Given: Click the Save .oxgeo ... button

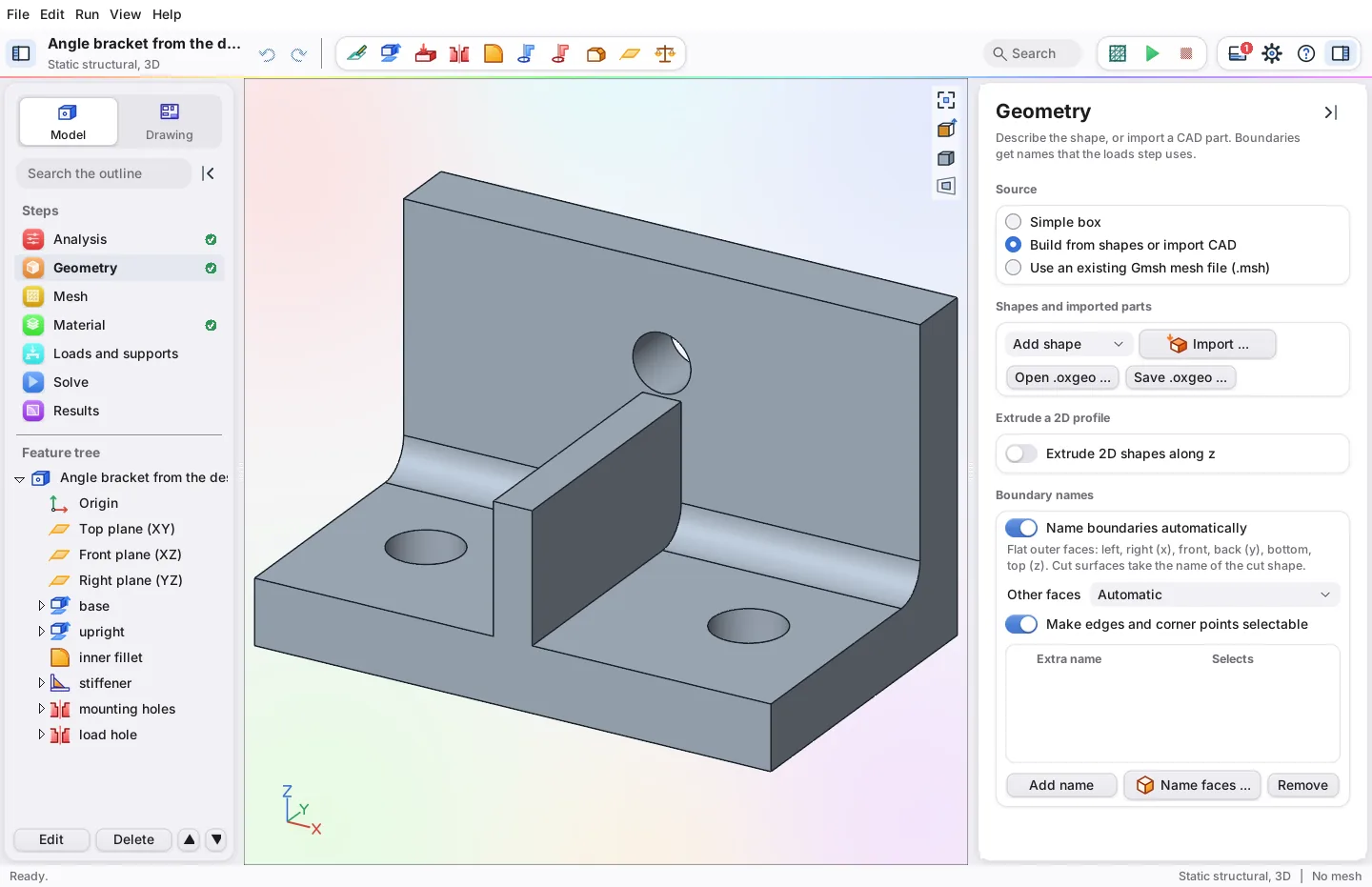Looking at the screenshot, I should (1180, 377).
